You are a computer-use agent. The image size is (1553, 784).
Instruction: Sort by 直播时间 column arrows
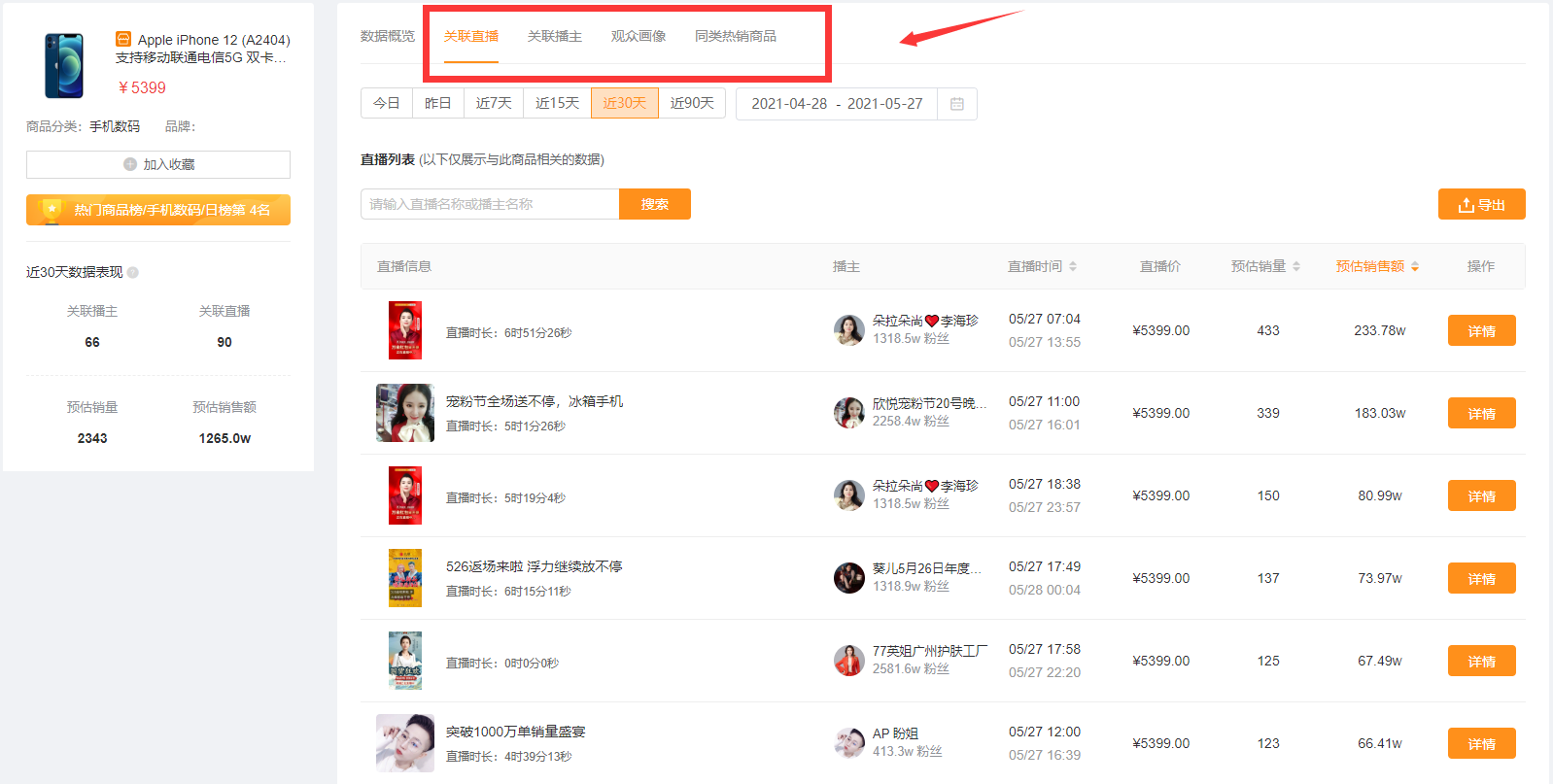point(1073,266)
